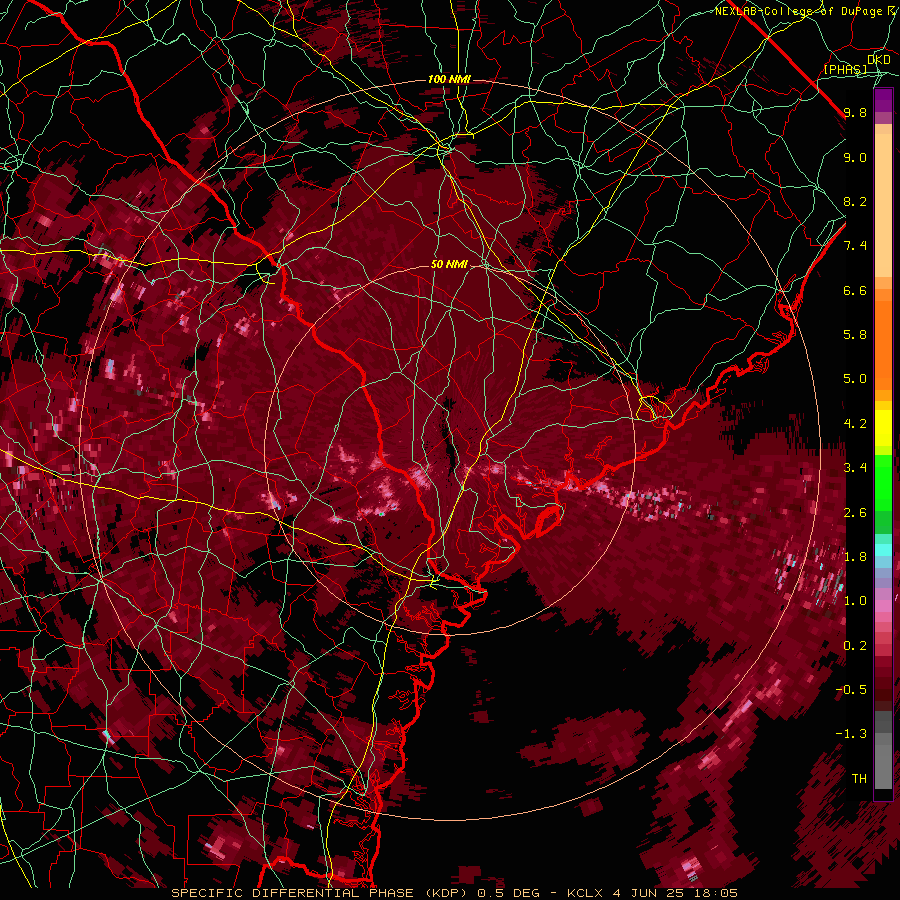900x900 pixels.
Task: Pick the purple top segment of color bar
Action: point(883,100)
